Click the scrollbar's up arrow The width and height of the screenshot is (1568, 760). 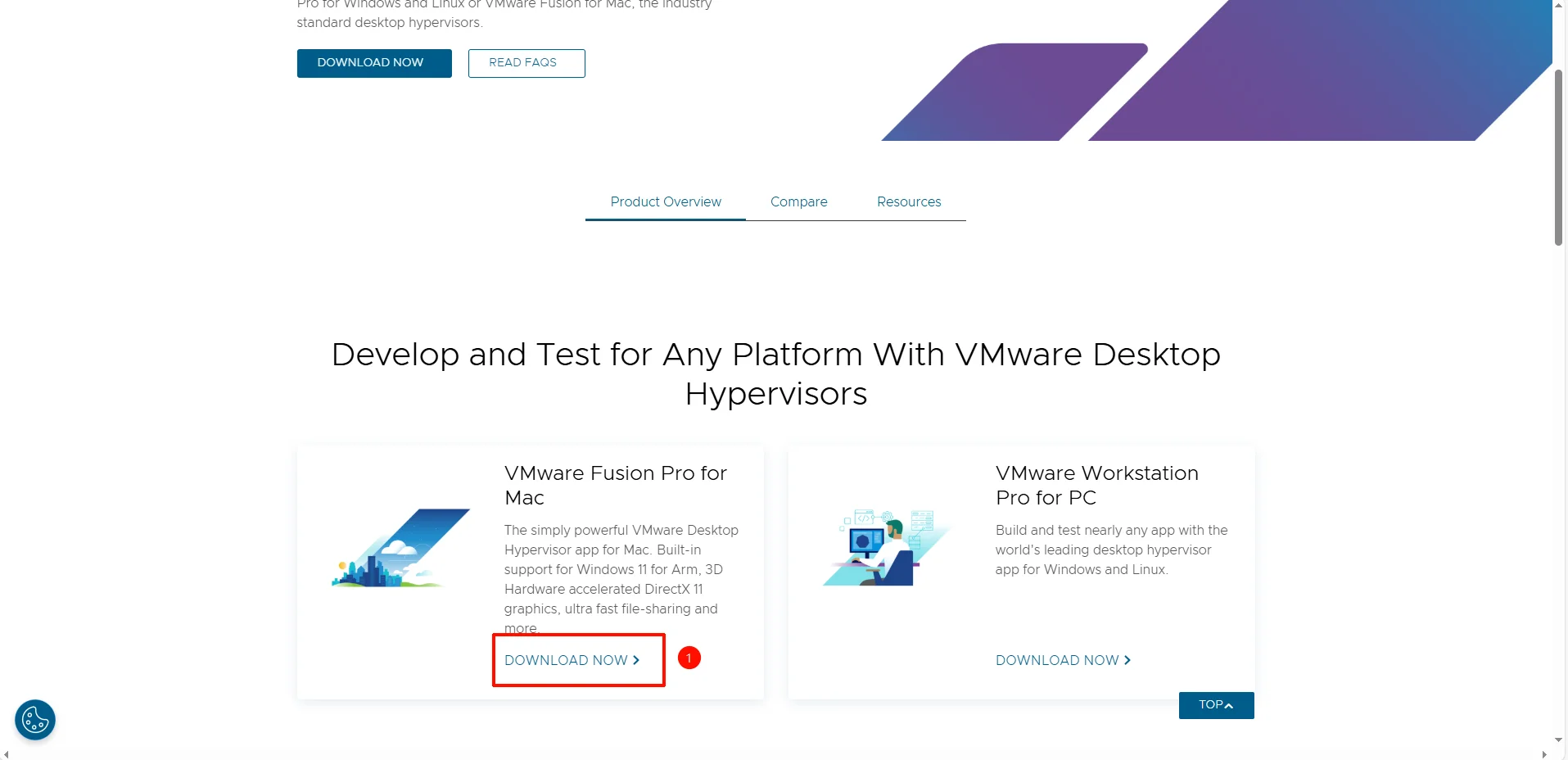click(x=1559, y=7)
